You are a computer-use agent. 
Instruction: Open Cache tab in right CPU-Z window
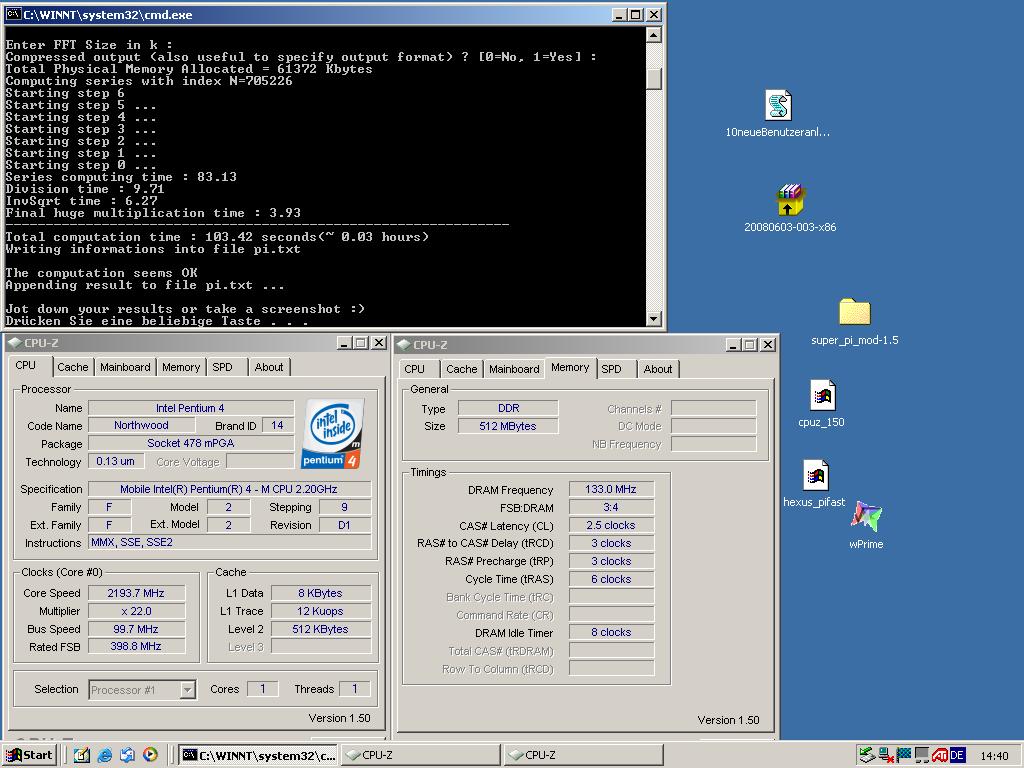click(x=462, y=369)
